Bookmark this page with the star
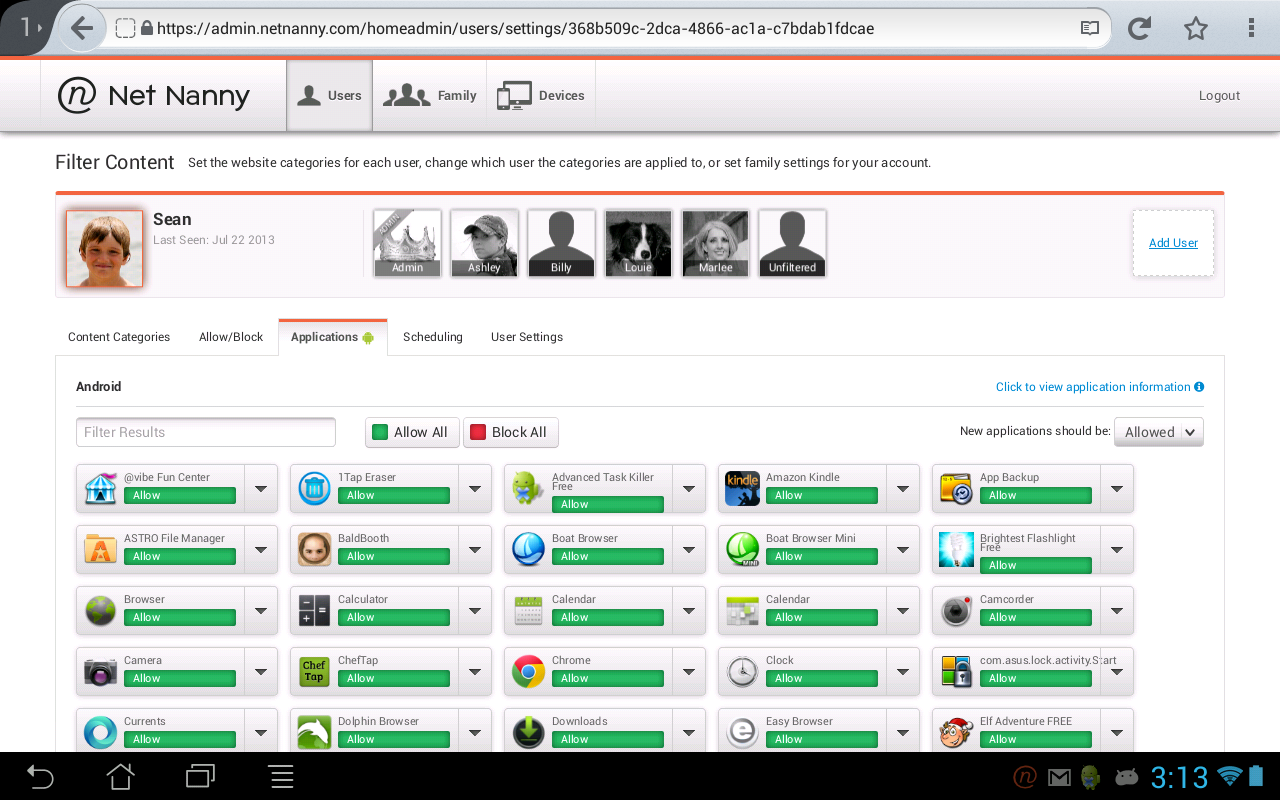This screenshot has height=800, width=1280. [1196, 29]
